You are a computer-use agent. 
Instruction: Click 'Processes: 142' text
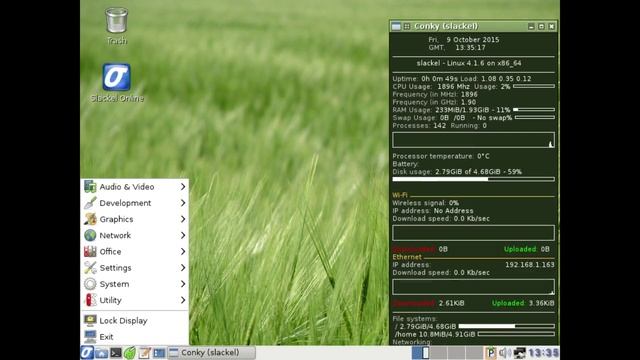tap(419, 126)
